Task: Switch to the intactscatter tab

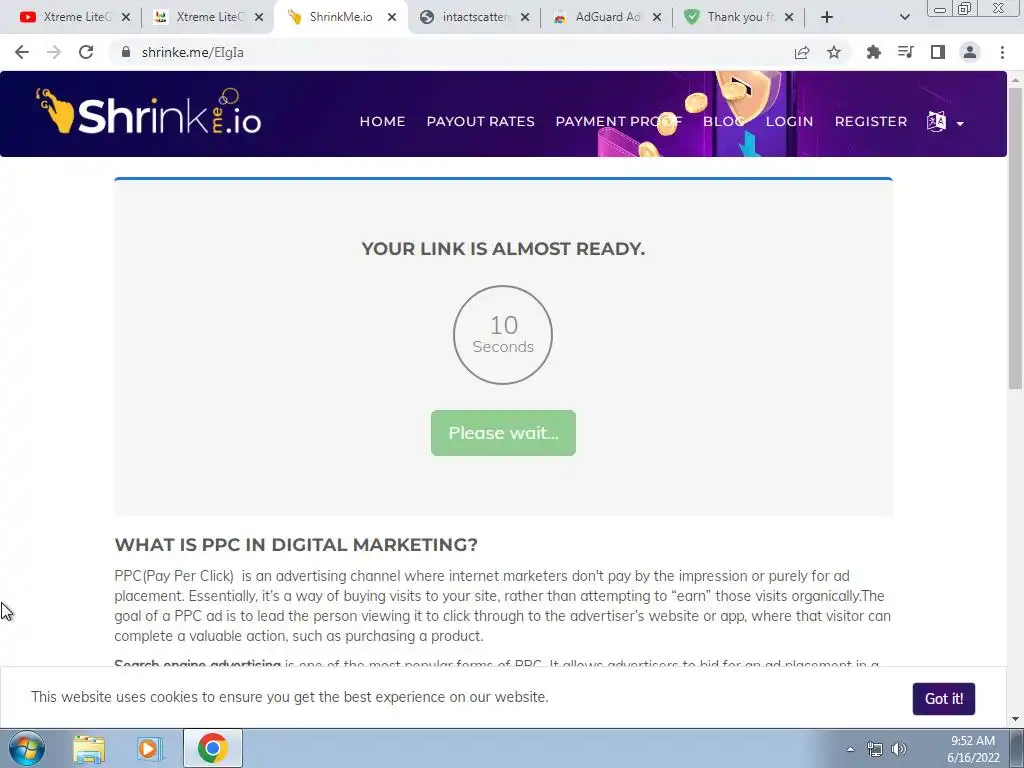Action: pos(474,17)
